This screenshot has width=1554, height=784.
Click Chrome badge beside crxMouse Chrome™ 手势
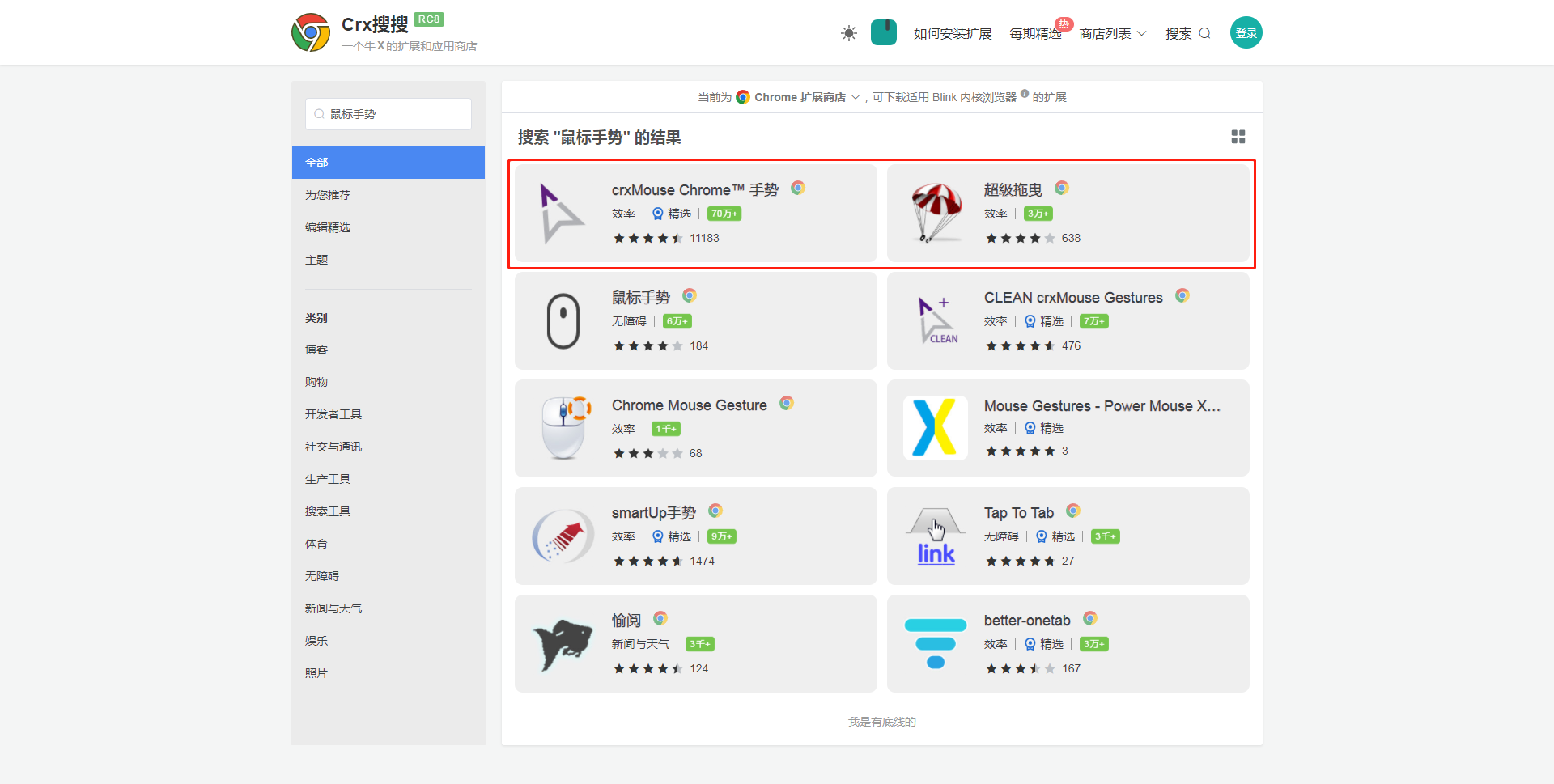coord(798,188)
